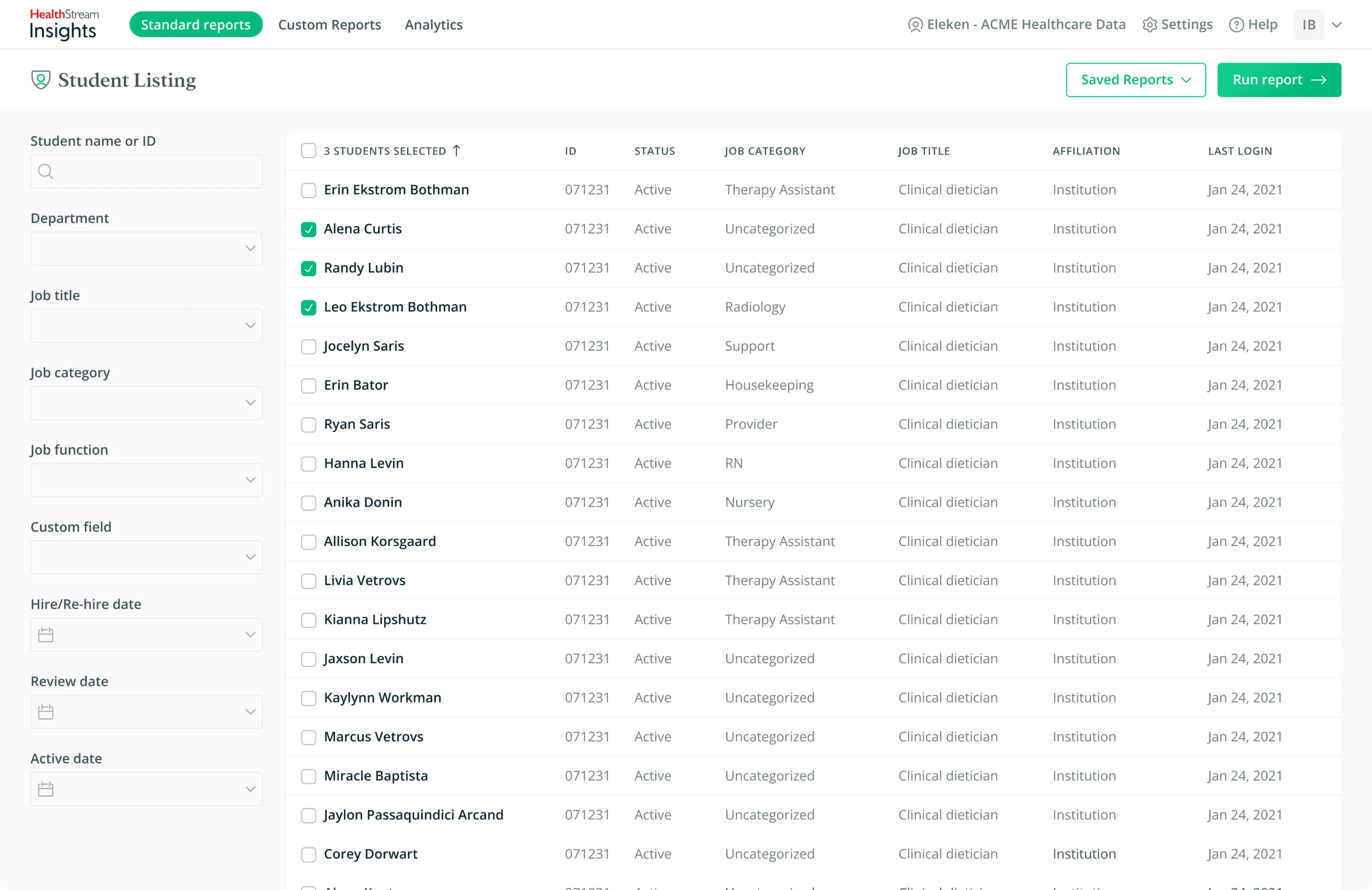The width and height of the screenshot is (1372, 890).
Task: Open the Hire/Re-hire date calendar icon
Action: (x=46, y=634)
